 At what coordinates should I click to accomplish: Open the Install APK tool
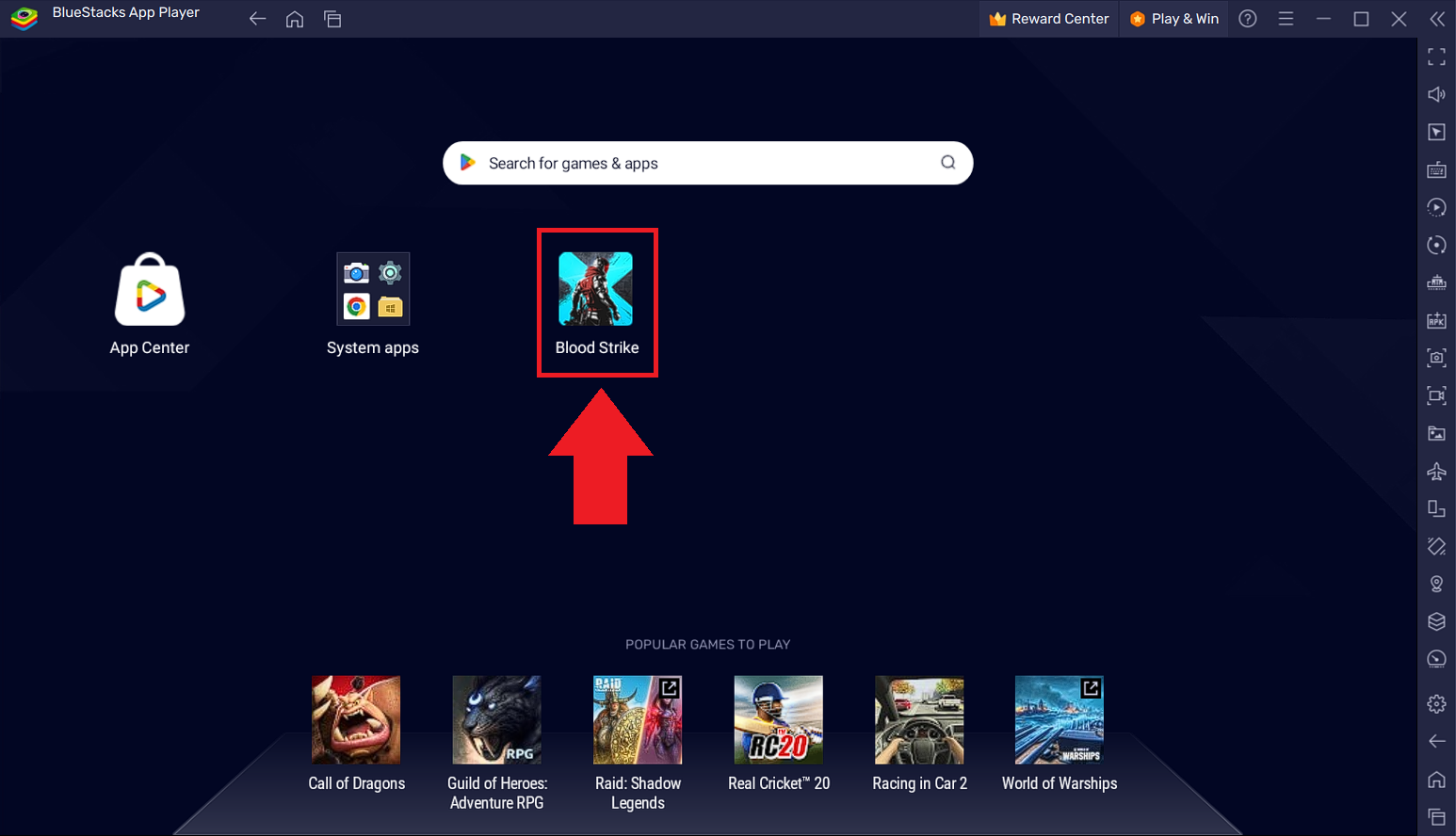1436,320
